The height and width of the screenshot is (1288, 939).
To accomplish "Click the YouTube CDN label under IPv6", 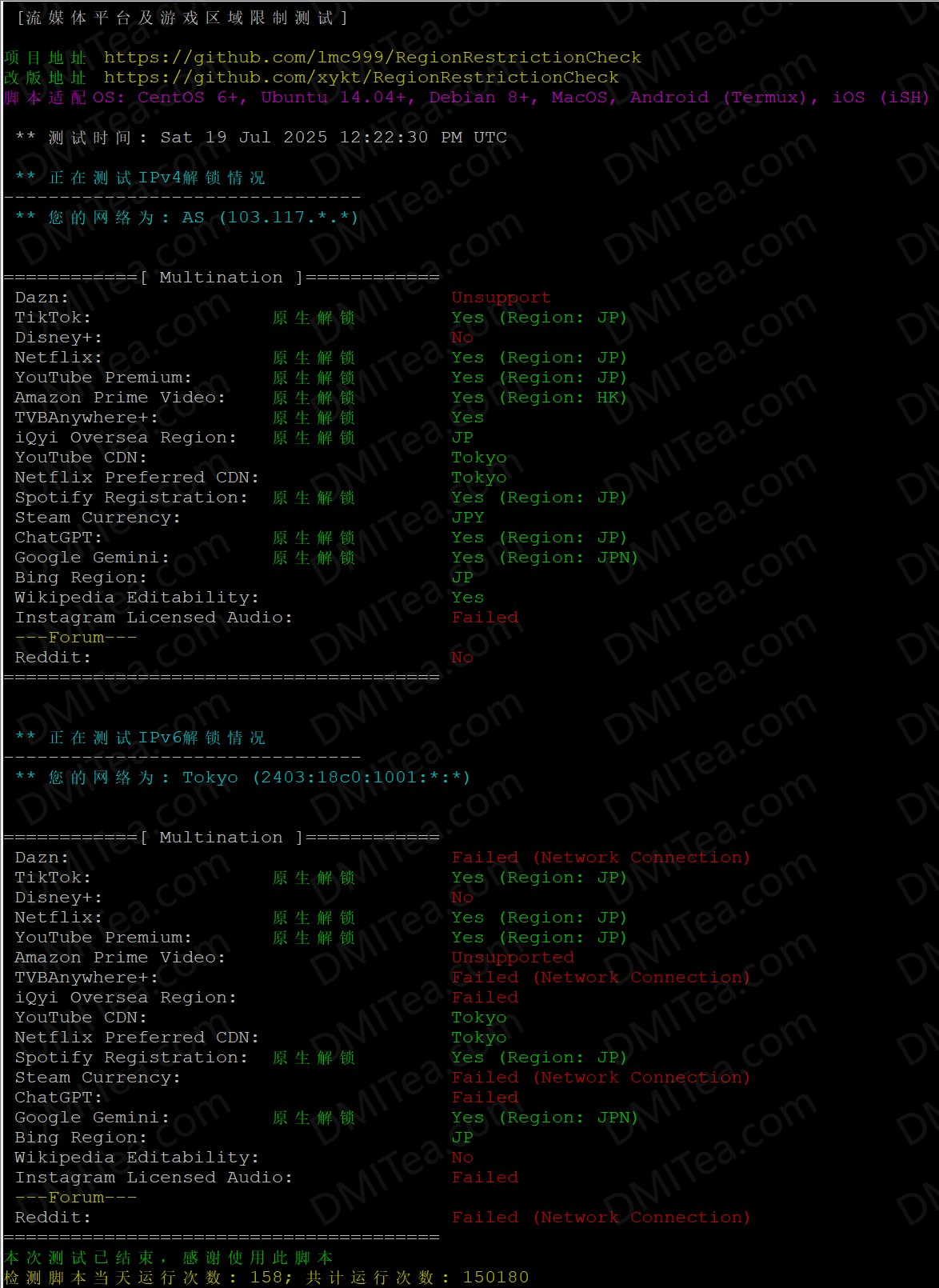I will (81, 1018).
